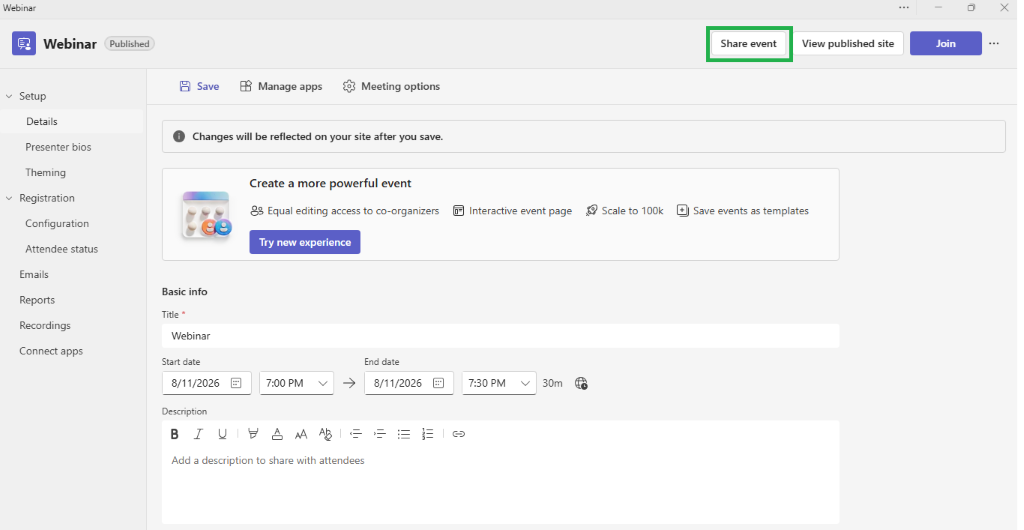Select Details in the sidebar

(72, 121)
